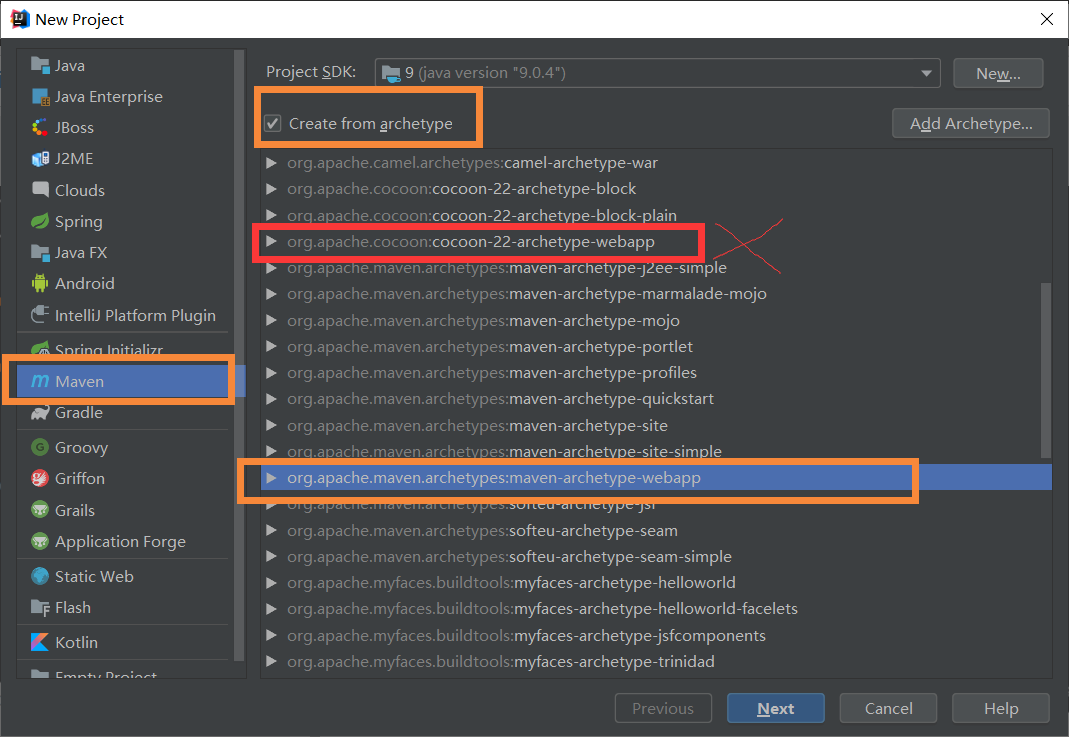Open the Project SDK dropdown
The width and height of the screenshot is (1069, 737).
coord(657,73)
